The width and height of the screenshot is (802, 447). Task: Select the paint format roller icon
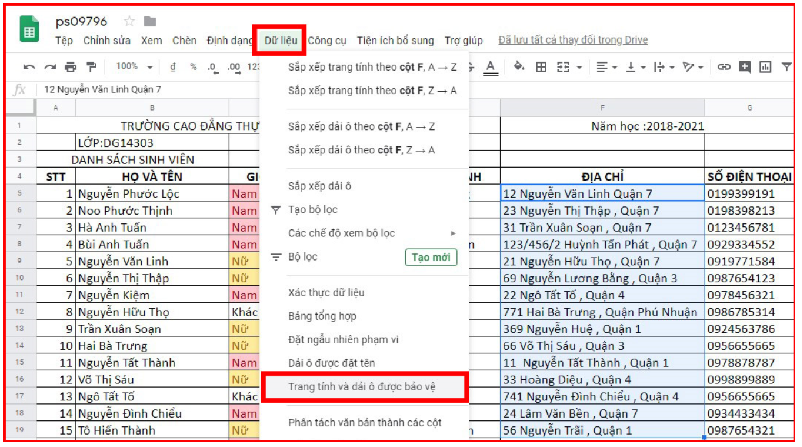point(91,67)
